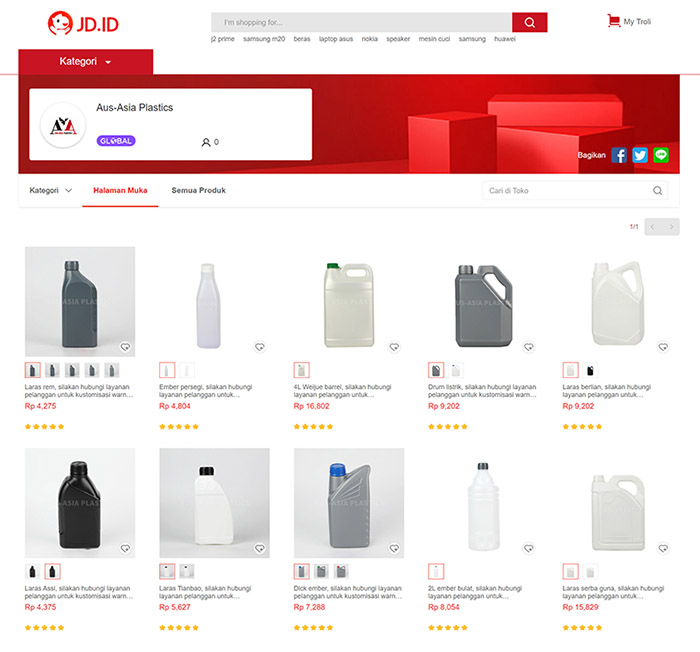Click the red search magnifier button
The width and height of the screenshot is (700, 652).
coord(529,22)
